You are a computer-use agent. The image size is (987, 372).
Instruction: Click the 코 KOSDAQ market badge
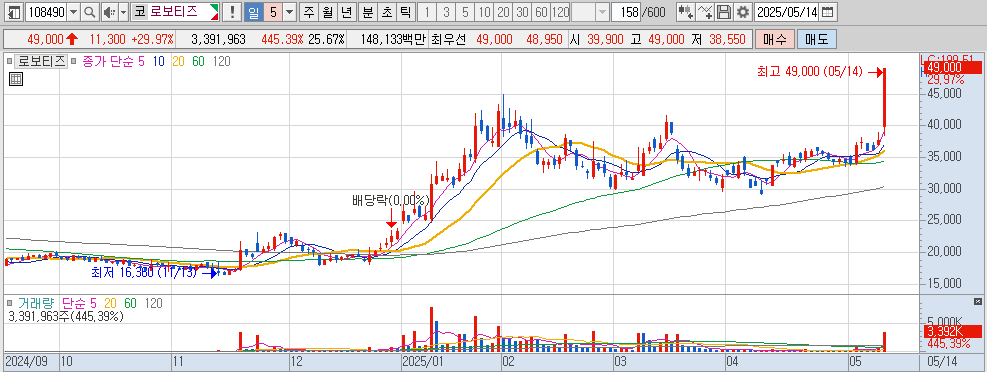coord(139,11)
